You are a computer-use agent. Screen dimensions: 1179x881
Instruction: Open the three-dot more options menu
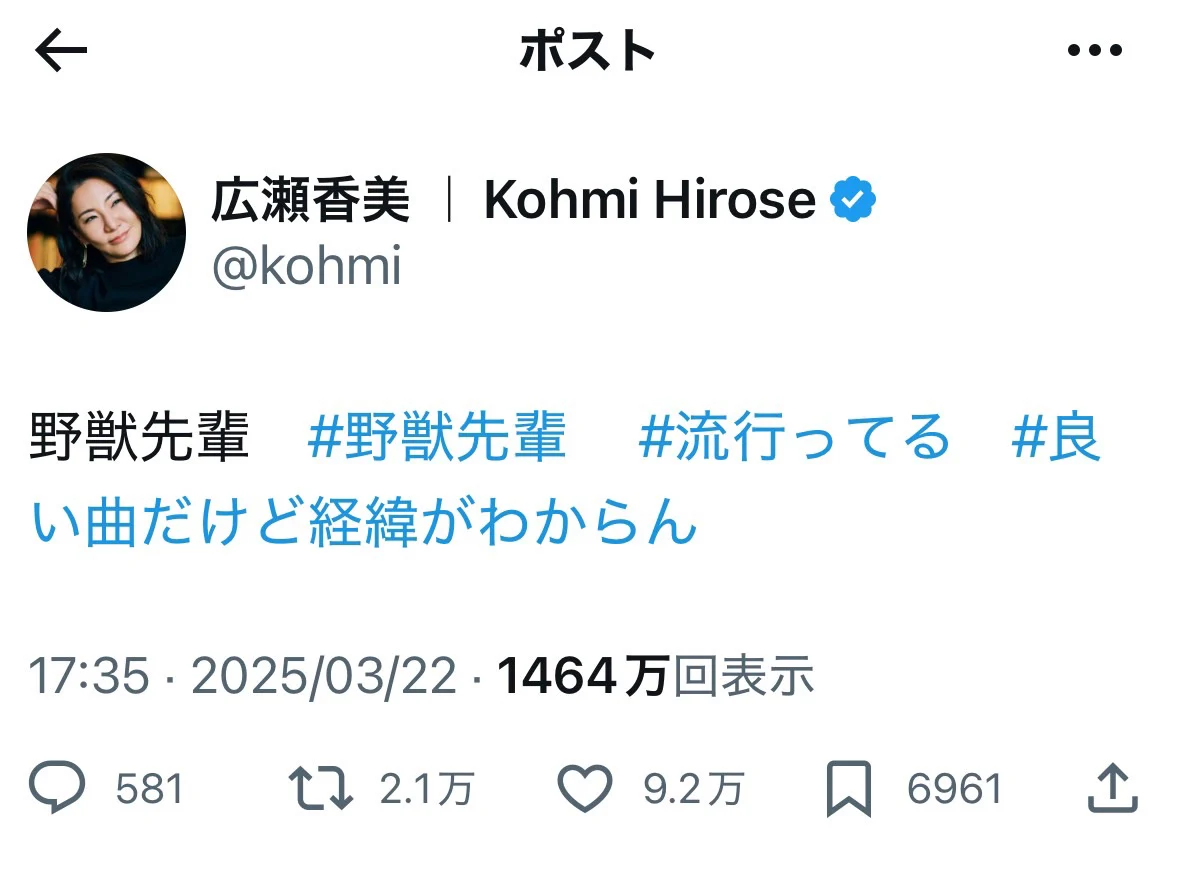pos(1095,52)
